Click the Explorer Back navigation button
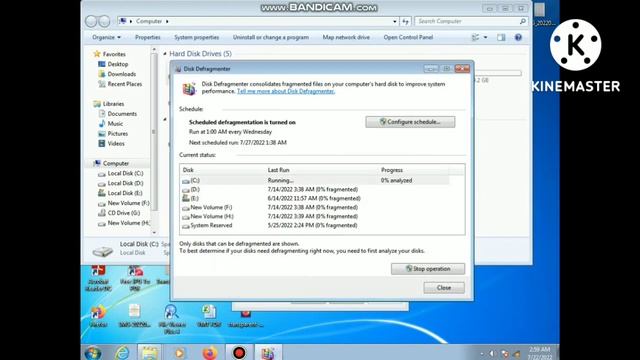The height and width of the screenshot is (360, 640). 91,21
